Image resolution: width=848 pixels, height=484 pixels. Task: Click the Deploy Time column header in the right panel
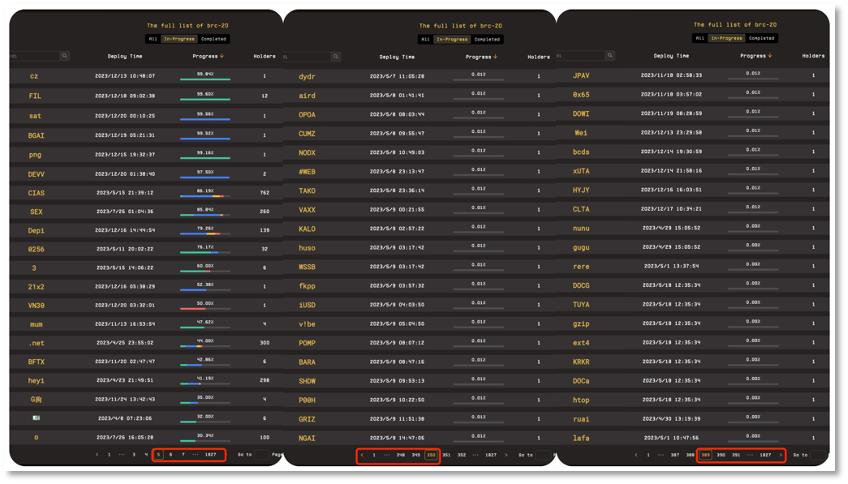point(671,56)
